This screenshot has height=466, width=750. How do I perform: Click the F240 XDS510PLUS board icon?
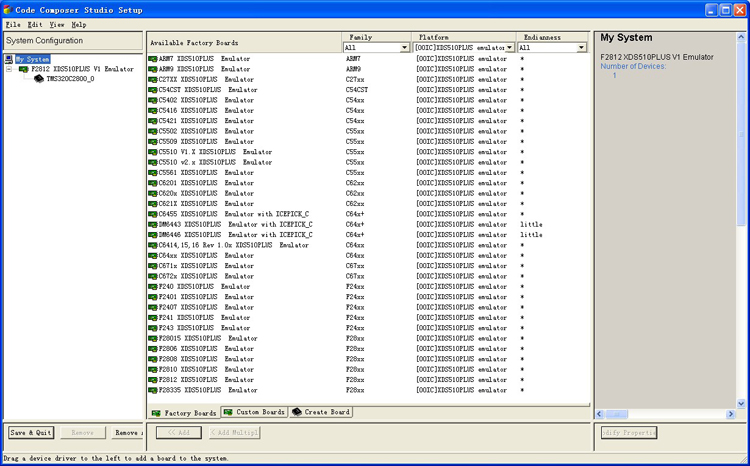pyautogui.click(x=153, y=287)
